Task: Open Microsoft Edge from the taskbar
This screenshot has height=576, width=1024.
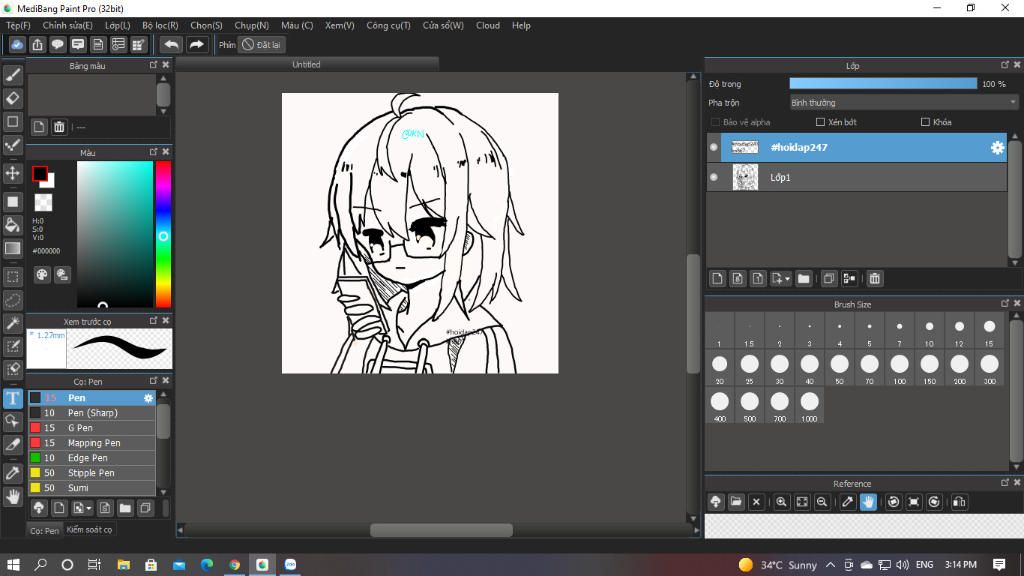Action: pos(207,565)
